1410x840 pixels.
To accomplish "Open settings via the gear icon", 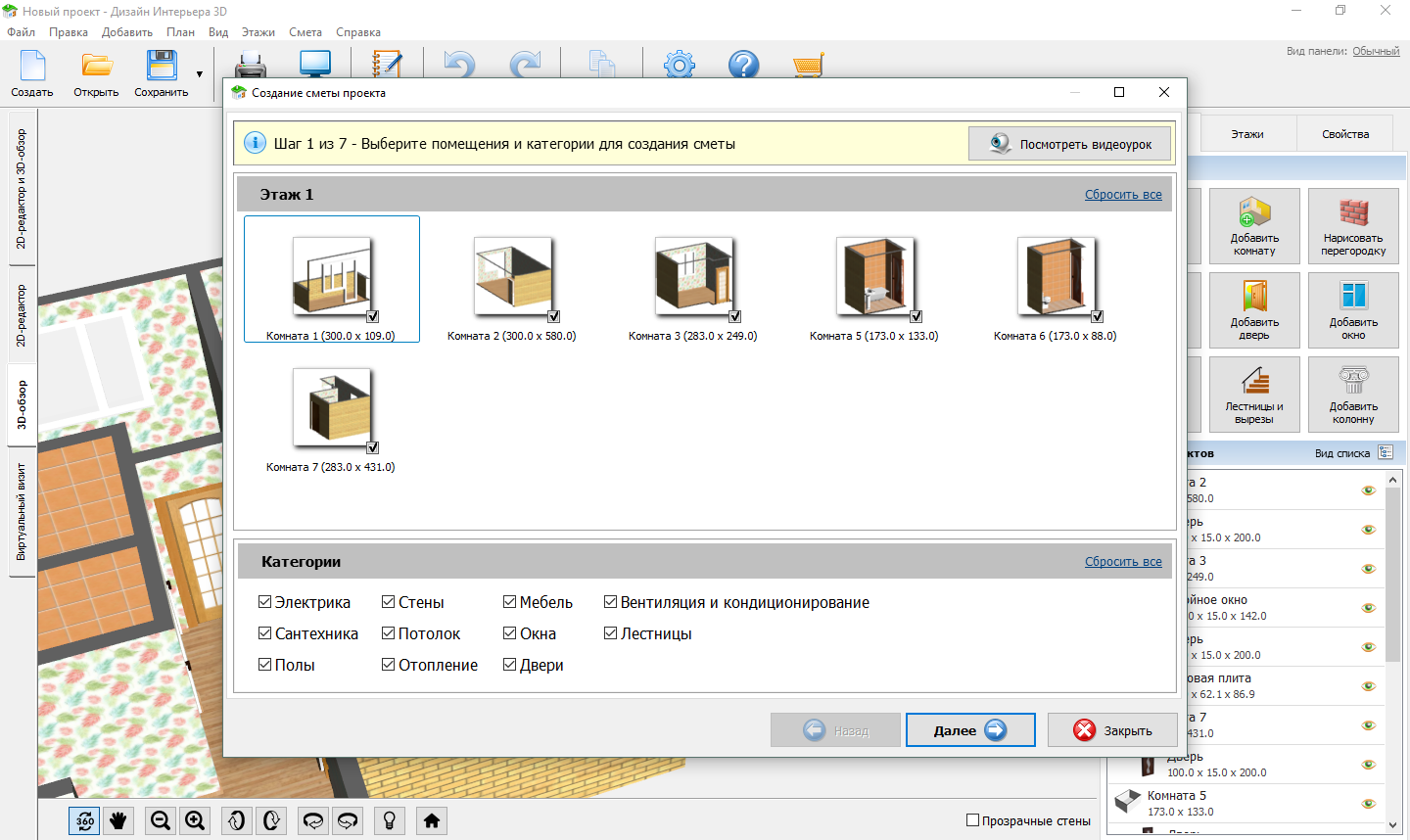I will click(x=679, y=65).
